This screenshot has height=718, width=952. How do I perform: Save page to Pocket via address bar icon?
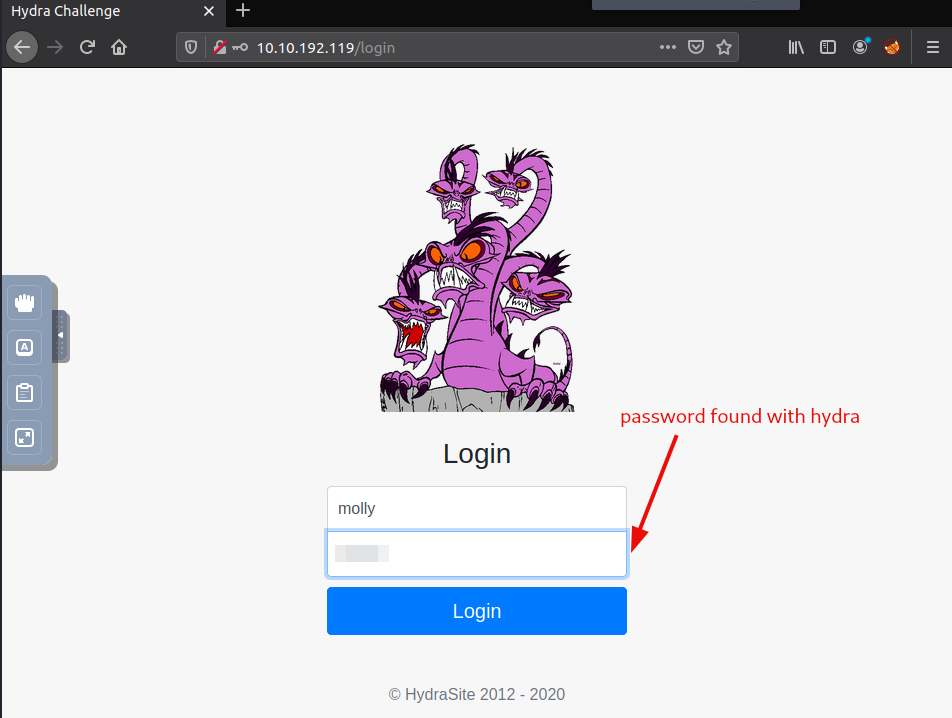(x=695, y=46)
